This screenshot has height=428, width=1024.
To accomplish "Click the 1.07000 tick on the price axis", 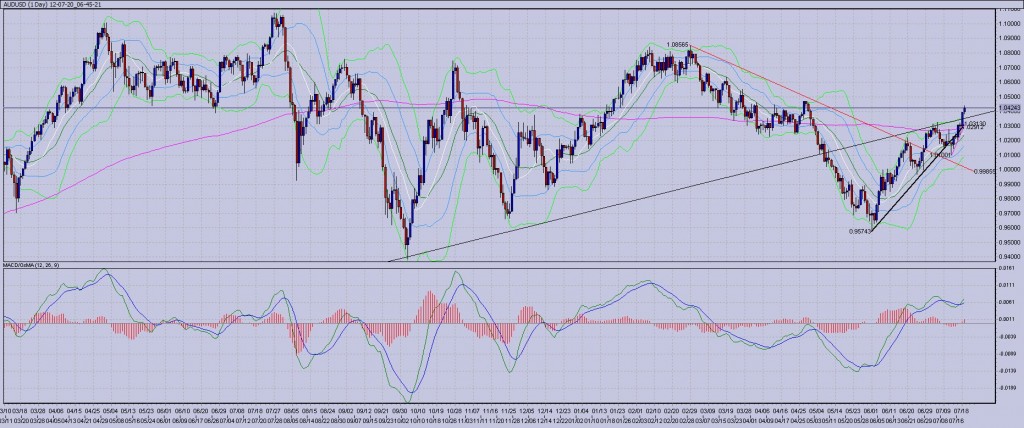I will pos(1010,67).
